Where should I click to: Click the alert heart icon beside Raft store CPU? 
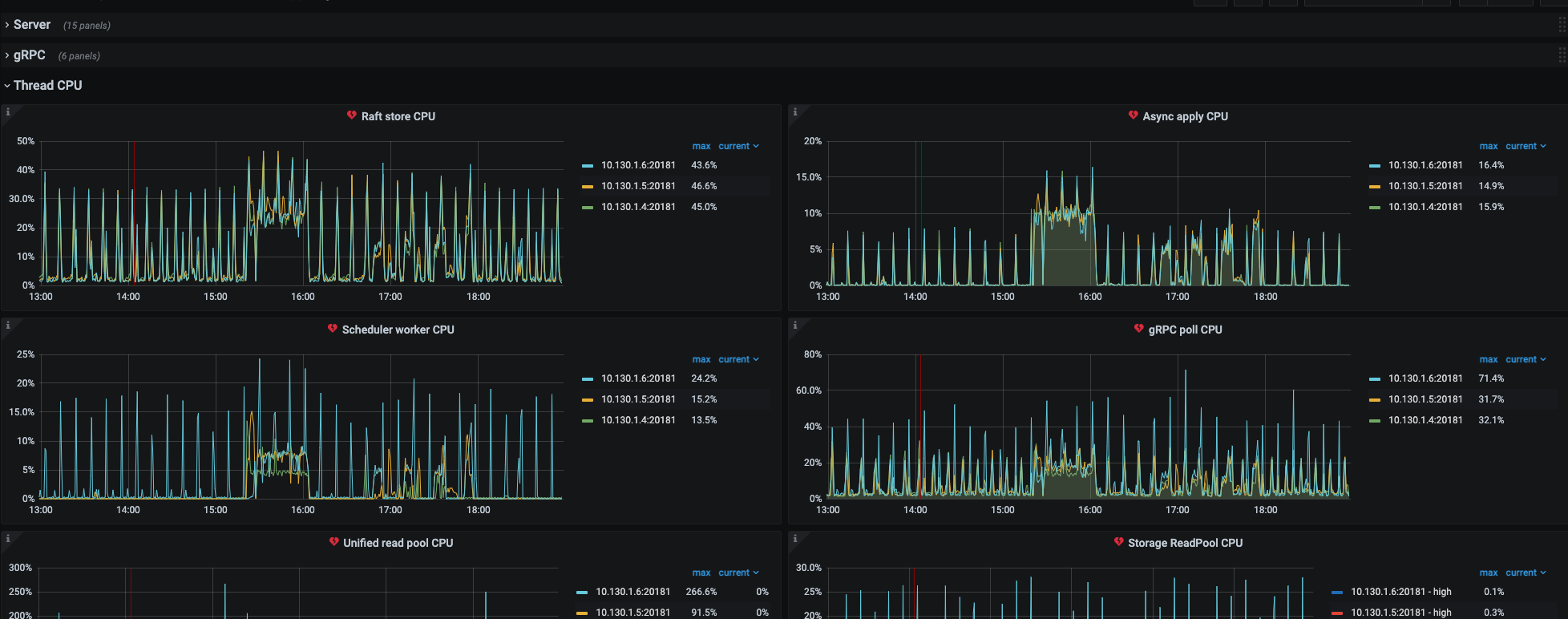[x=351, y=115]
